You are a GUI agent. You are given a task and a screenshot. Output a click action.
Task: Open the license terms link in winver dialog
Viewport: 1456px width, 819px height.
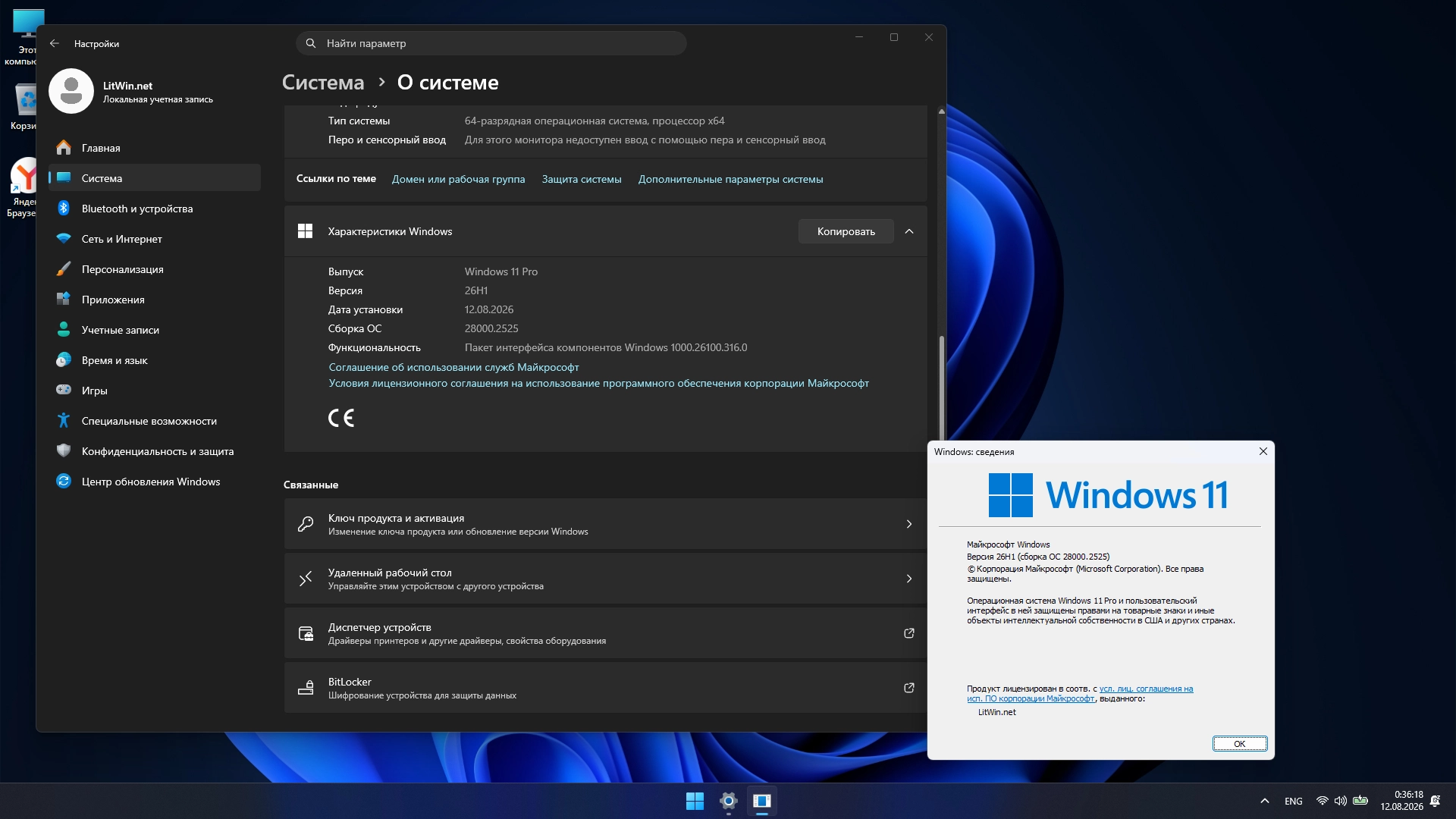[x=1079, y=693]
